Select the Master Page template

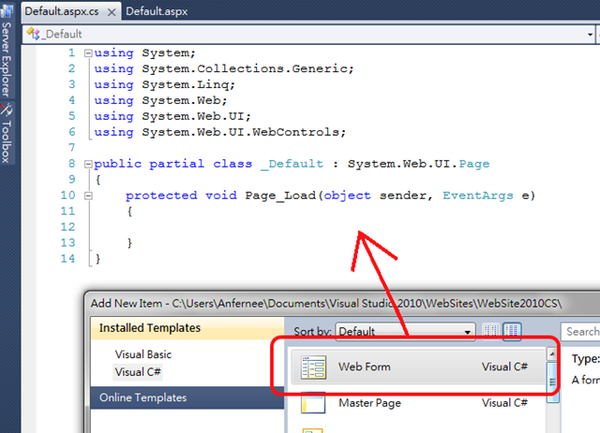click(419, 403)
